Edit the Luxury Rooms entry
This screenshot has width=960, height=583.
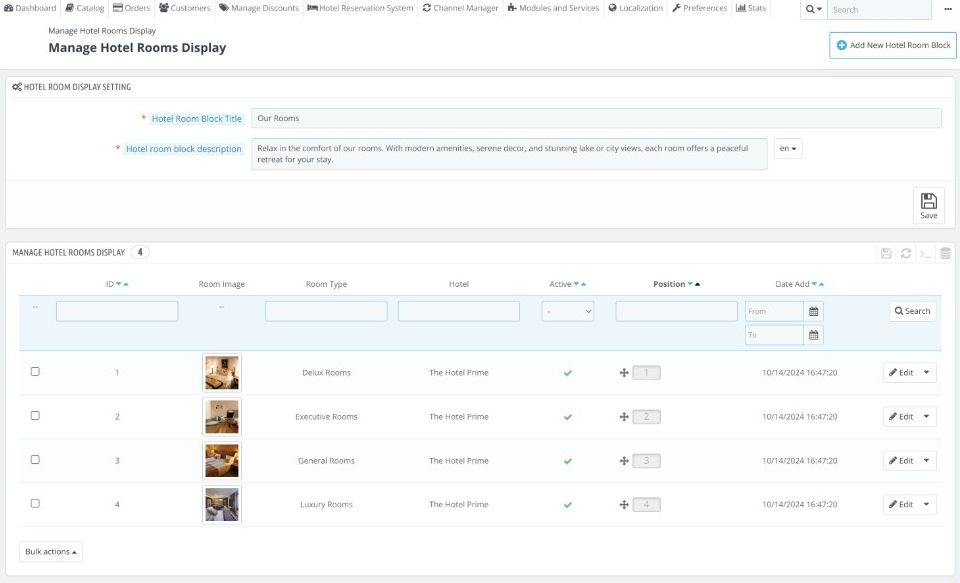pos(901,505)
